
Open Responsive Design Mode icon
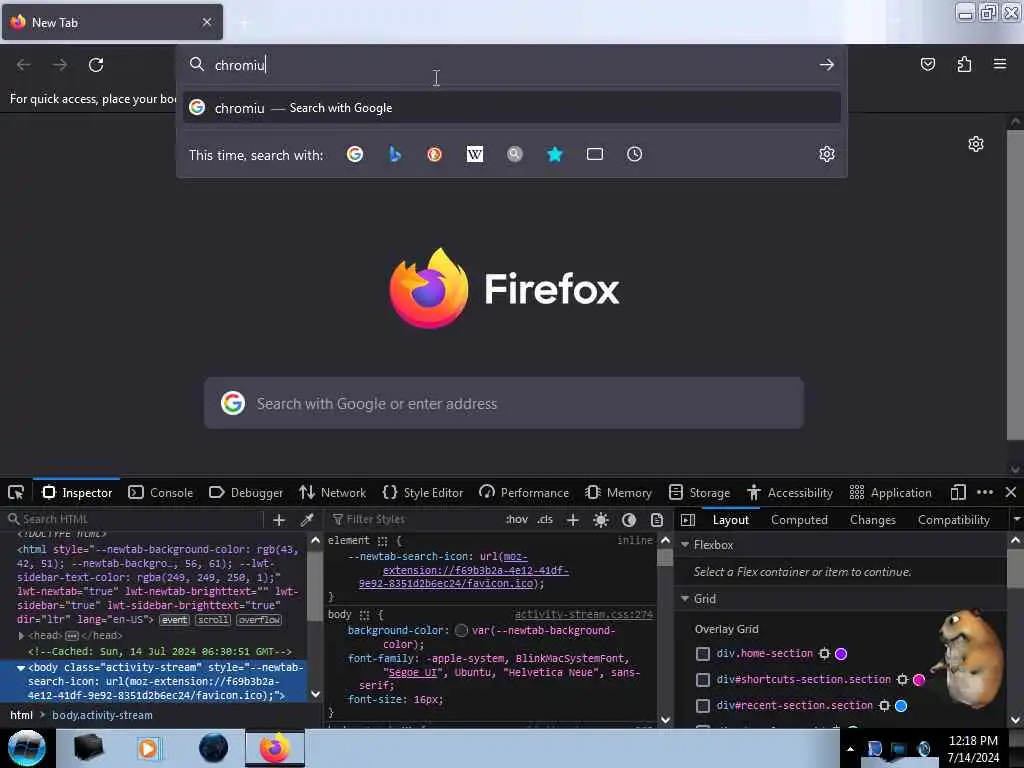click(958, 492)
